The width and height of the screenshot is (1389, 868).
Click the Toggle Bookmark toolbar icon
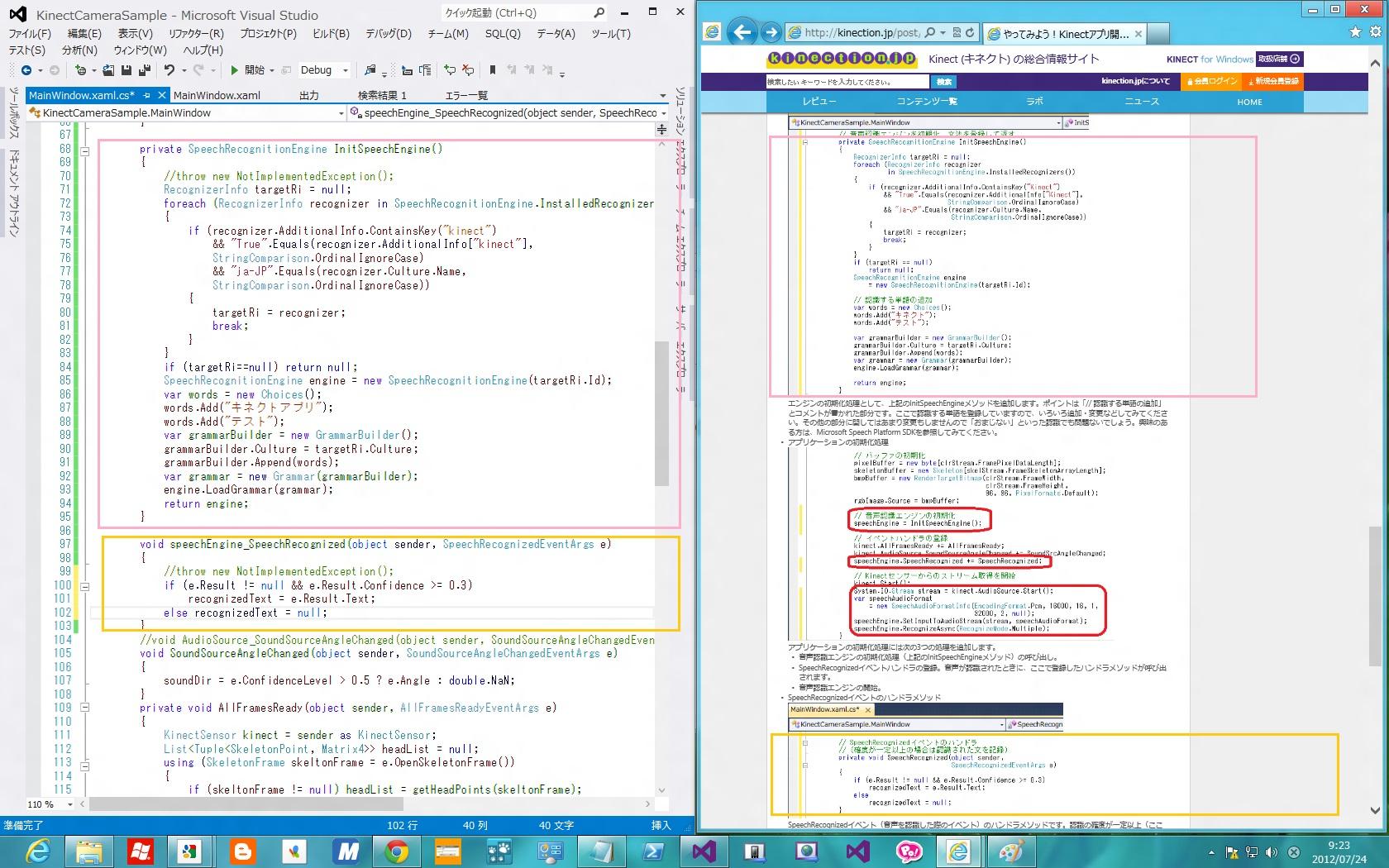(493, 70)
